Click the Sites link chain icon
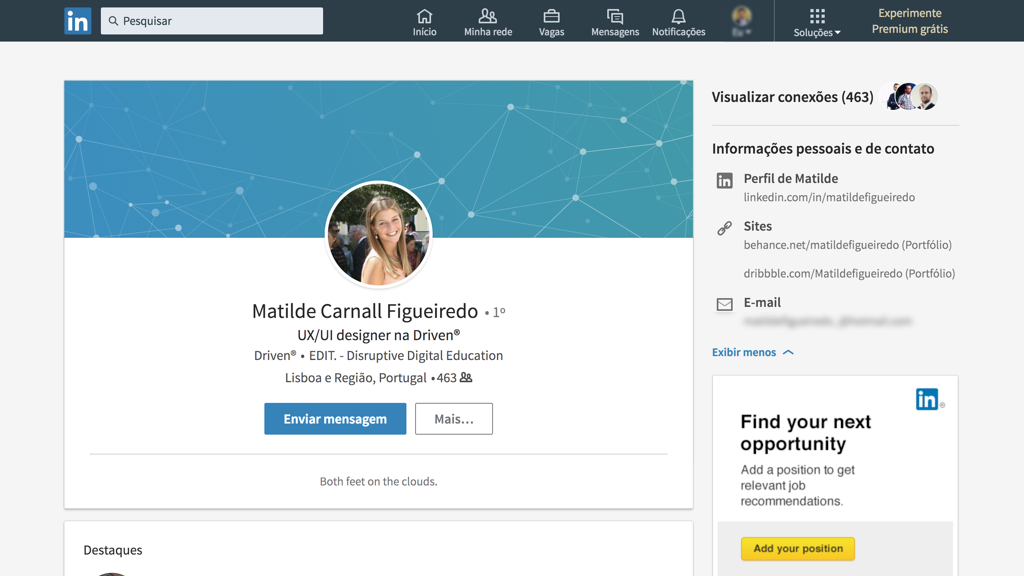This screenshot has width=1024, height=576. [x=725, y=228]
